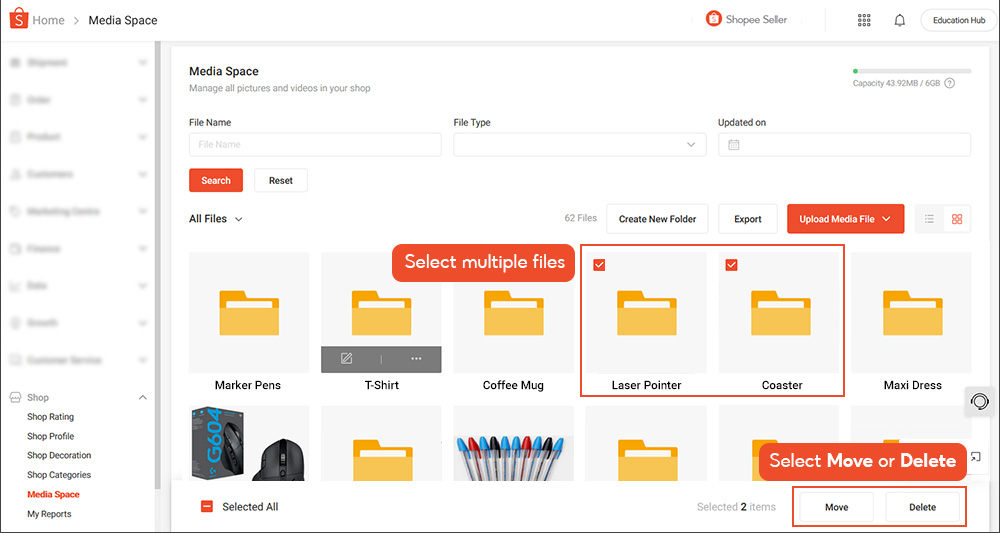Open the Maxi Dress folder
This screenshot has width=1000, height=533.
pyautogui.click(x=912, y=312)
